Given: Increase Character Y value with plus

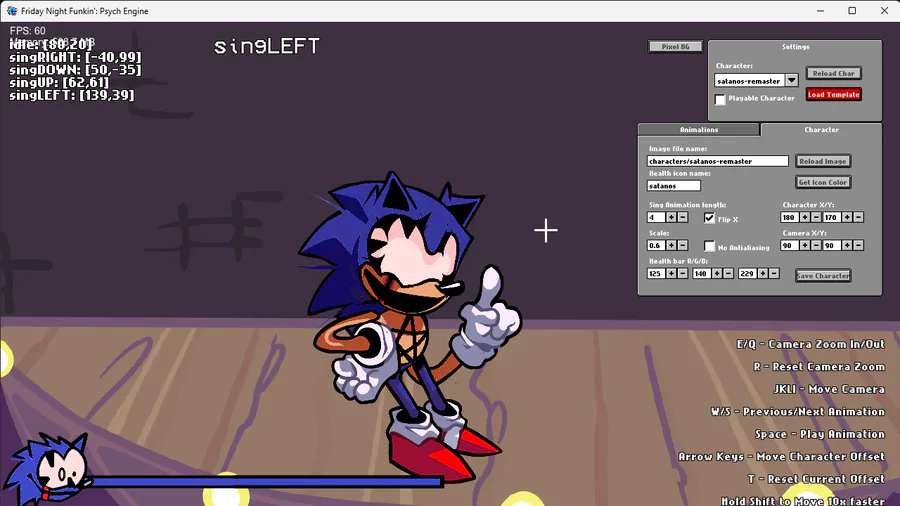Looking at the screenshot, I should [x=847, y=217].
